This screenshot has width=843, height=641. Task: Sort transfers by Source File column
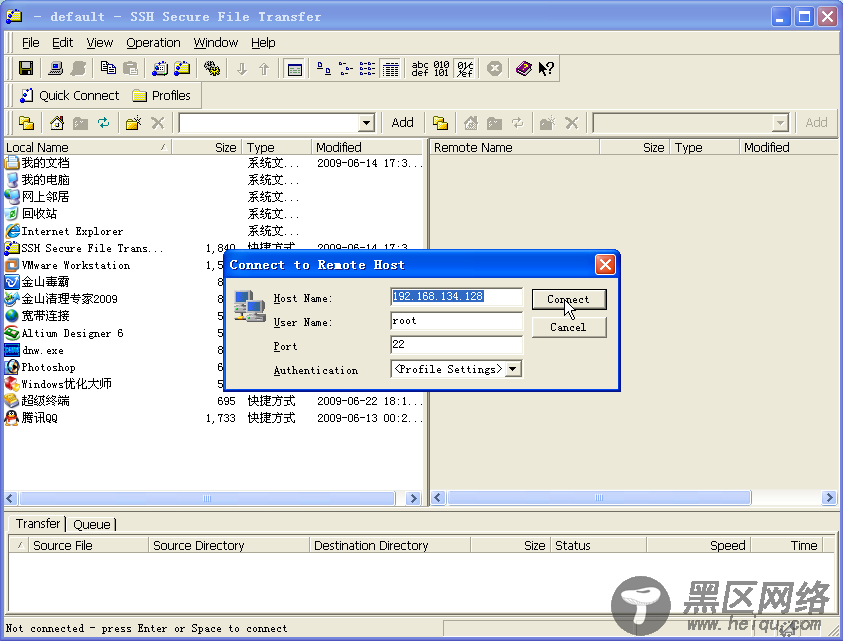[88, 545]
